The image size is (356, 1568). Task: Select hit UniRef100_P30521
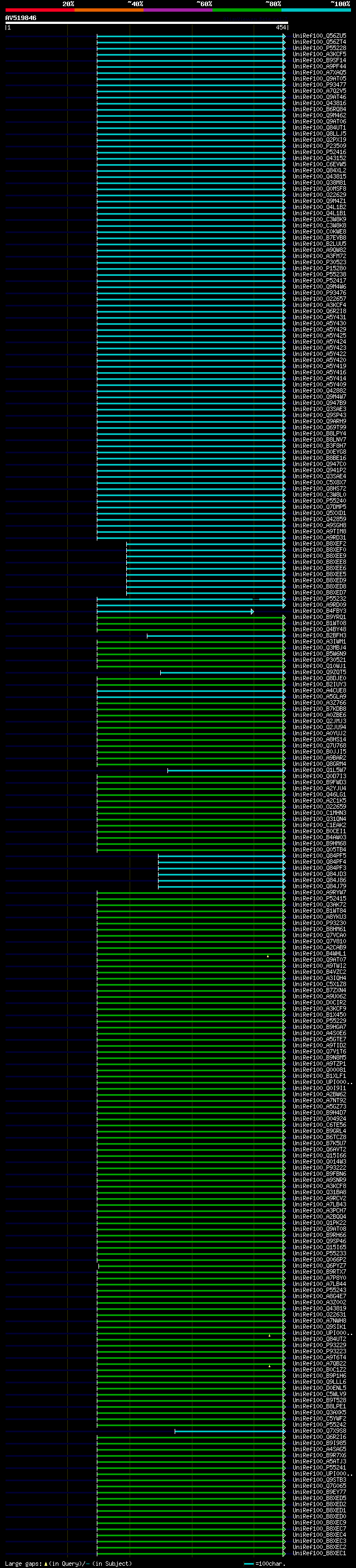tap(319, 660)
